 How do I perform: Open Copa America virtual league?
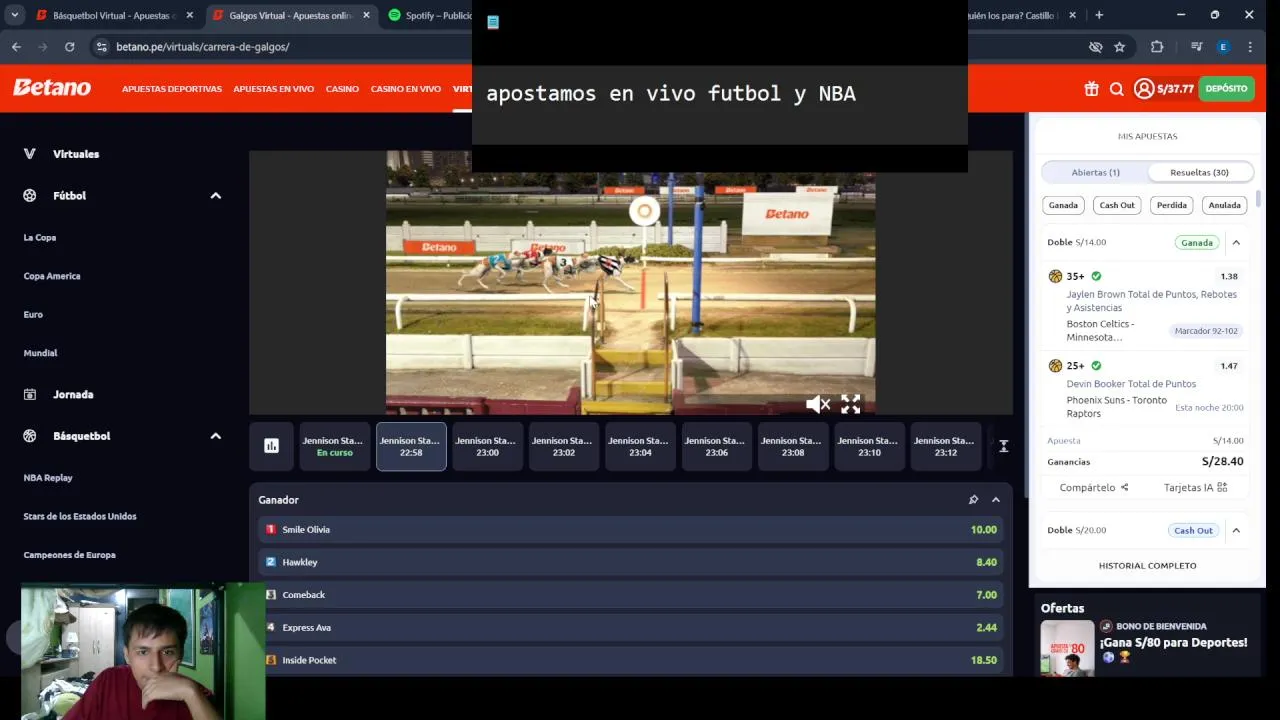(52, 276)
